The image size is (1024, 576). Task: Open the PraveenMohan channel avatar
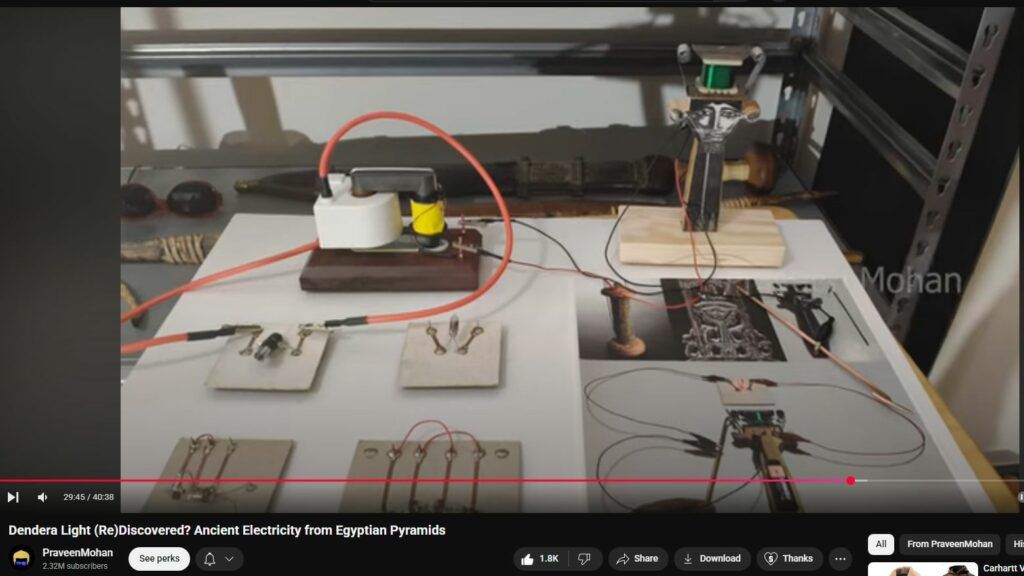pyautogui.click(x=21, y=559)
